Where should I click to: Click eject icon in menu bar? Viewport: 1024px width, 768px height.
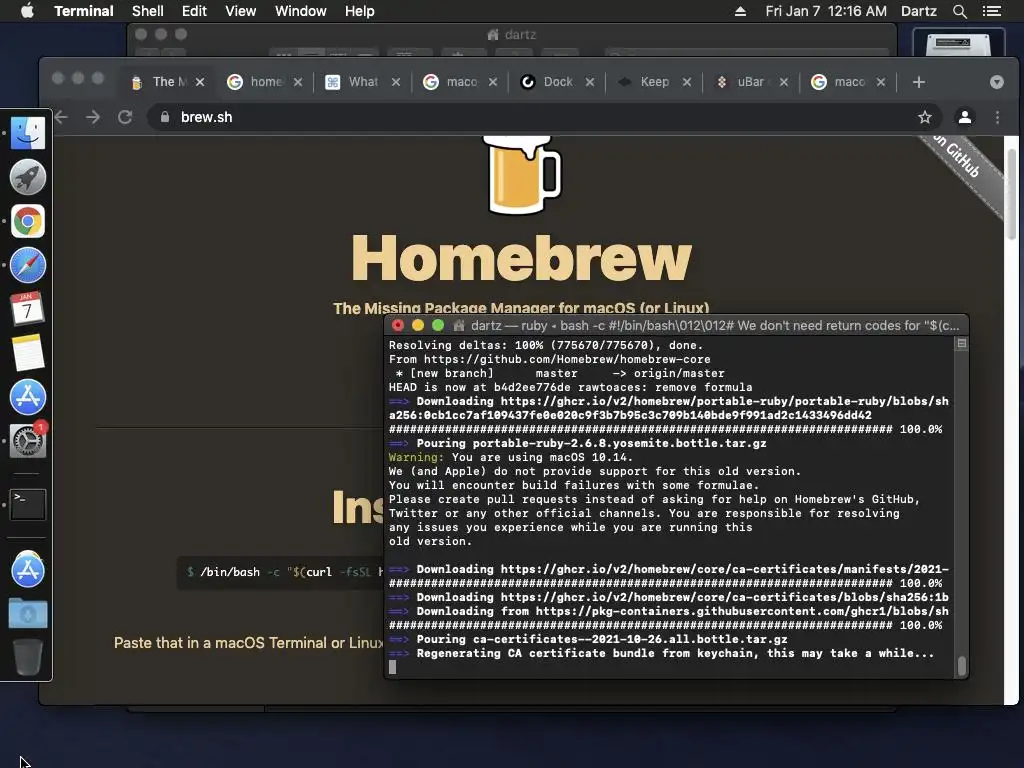(x=740, y=11)
